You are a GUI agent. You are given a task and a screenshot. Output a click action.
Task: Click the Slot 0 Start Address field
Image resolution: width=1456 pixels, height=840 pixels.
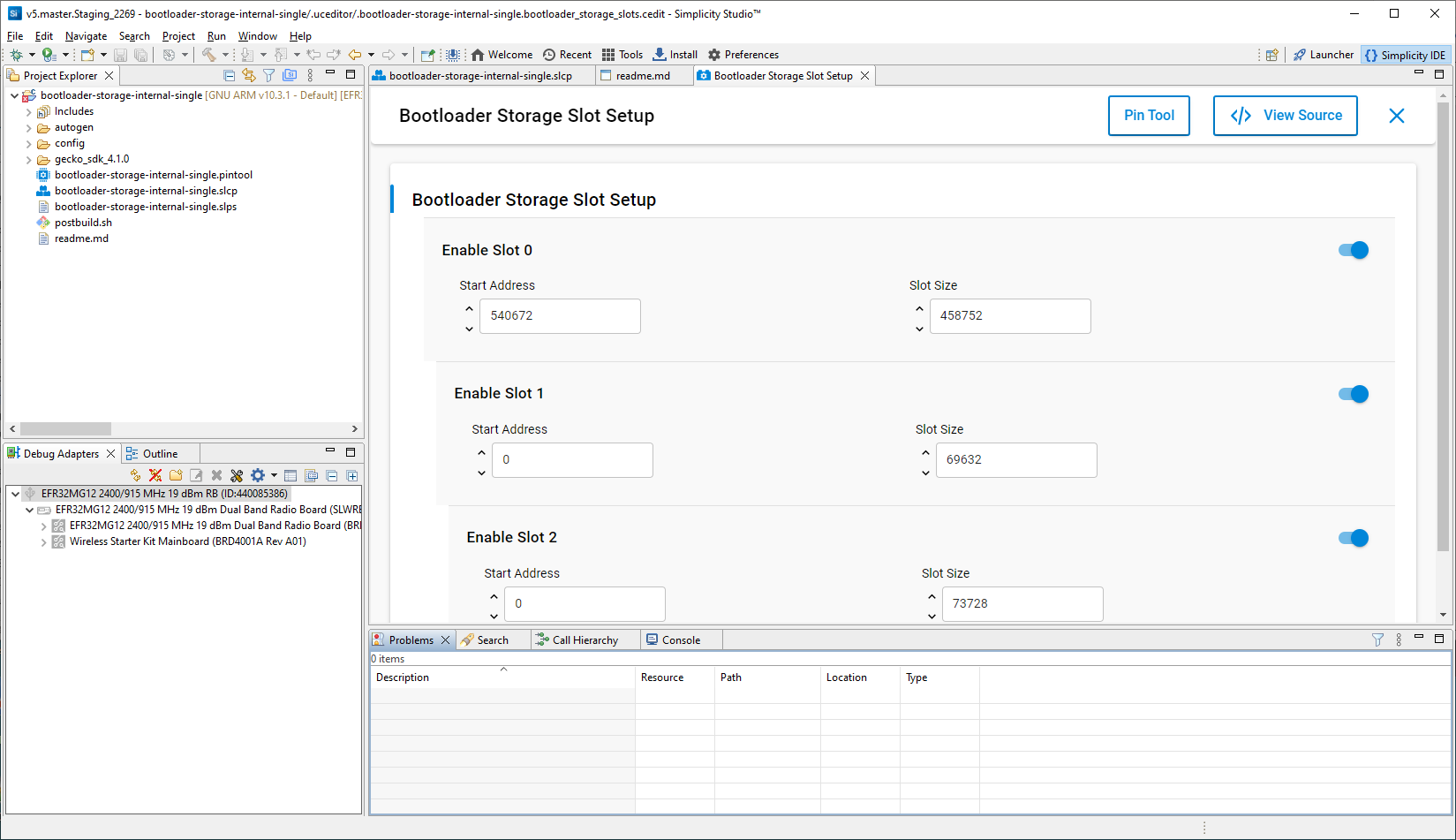point(559,316)
